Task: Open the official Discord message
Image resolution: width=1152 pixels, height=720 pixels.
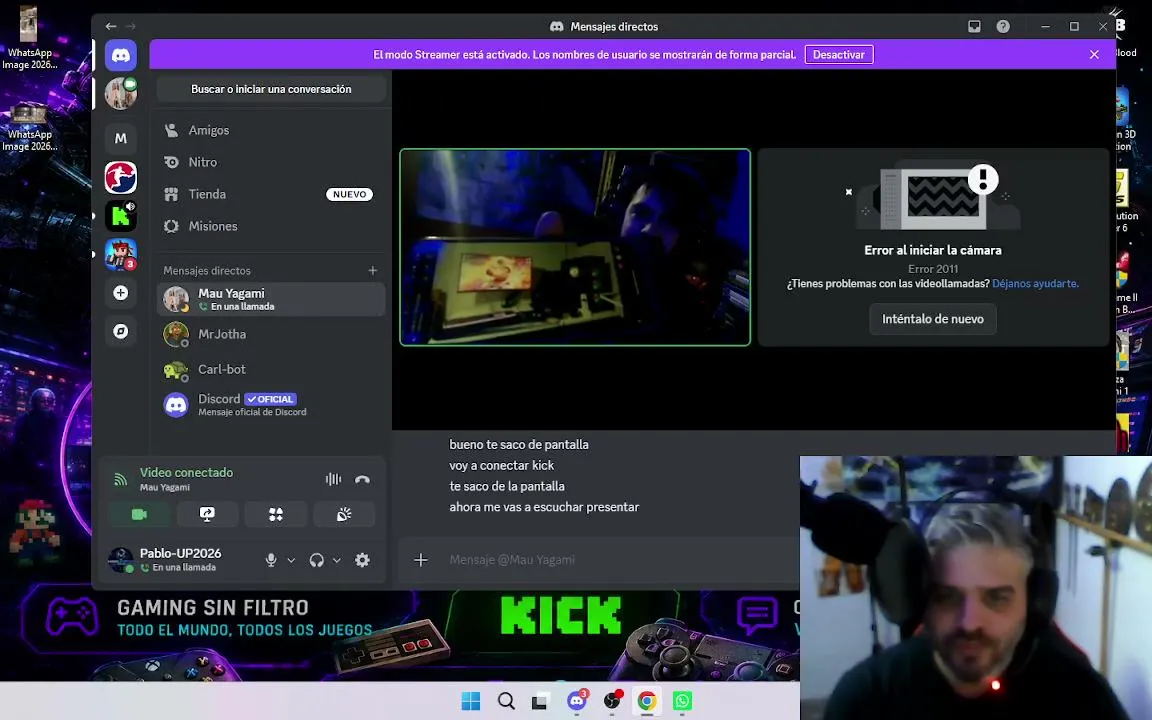Action: (271, 405)
